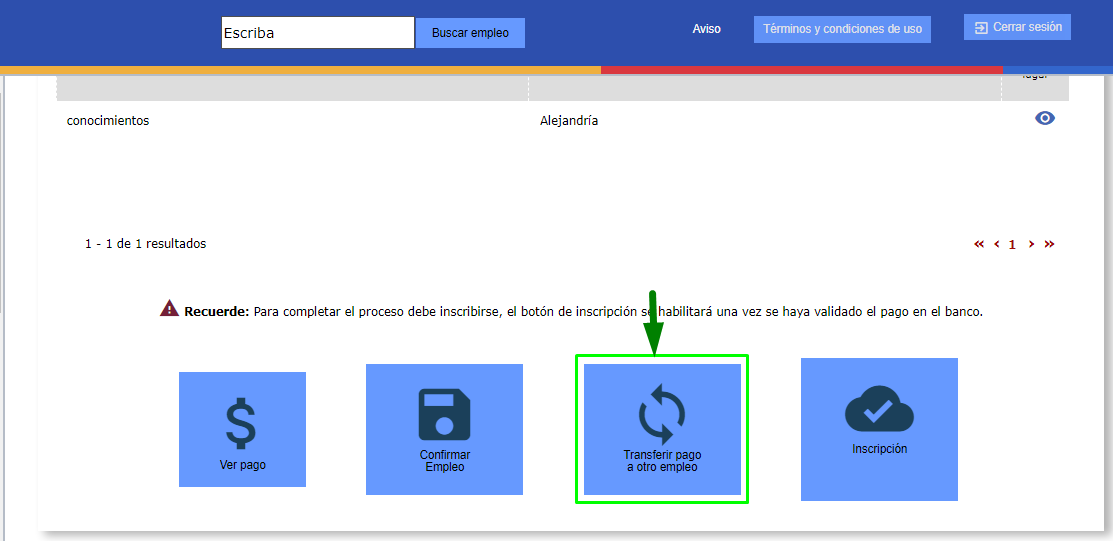
Task: Click the orange stripe under the header
Action: click(x=300, y=70)
